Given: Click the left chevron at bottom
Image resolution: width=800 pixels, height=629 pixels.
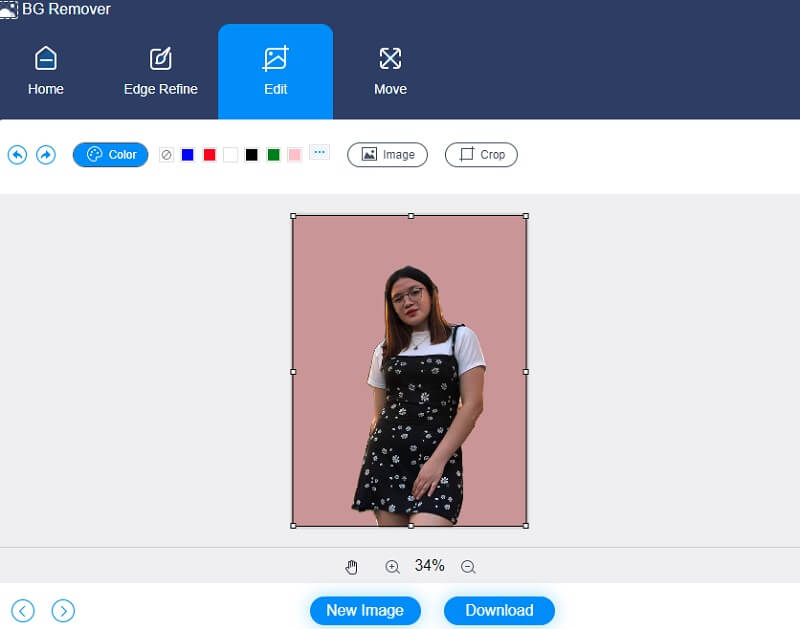Looking at the screenshot, I should (x=22, y=610).
